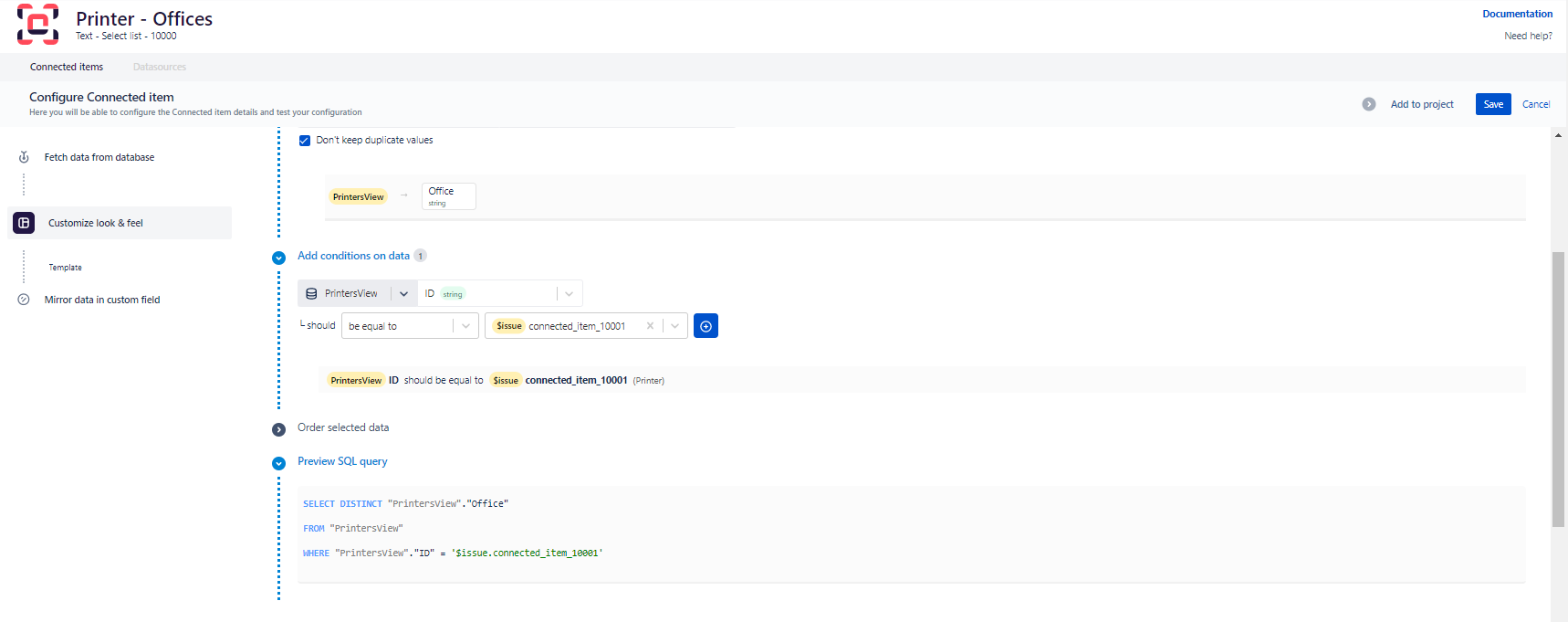This screenshot has width=1568, height=622.
Task: Open the ID string column dropdown
Action: tap(569, 293)
